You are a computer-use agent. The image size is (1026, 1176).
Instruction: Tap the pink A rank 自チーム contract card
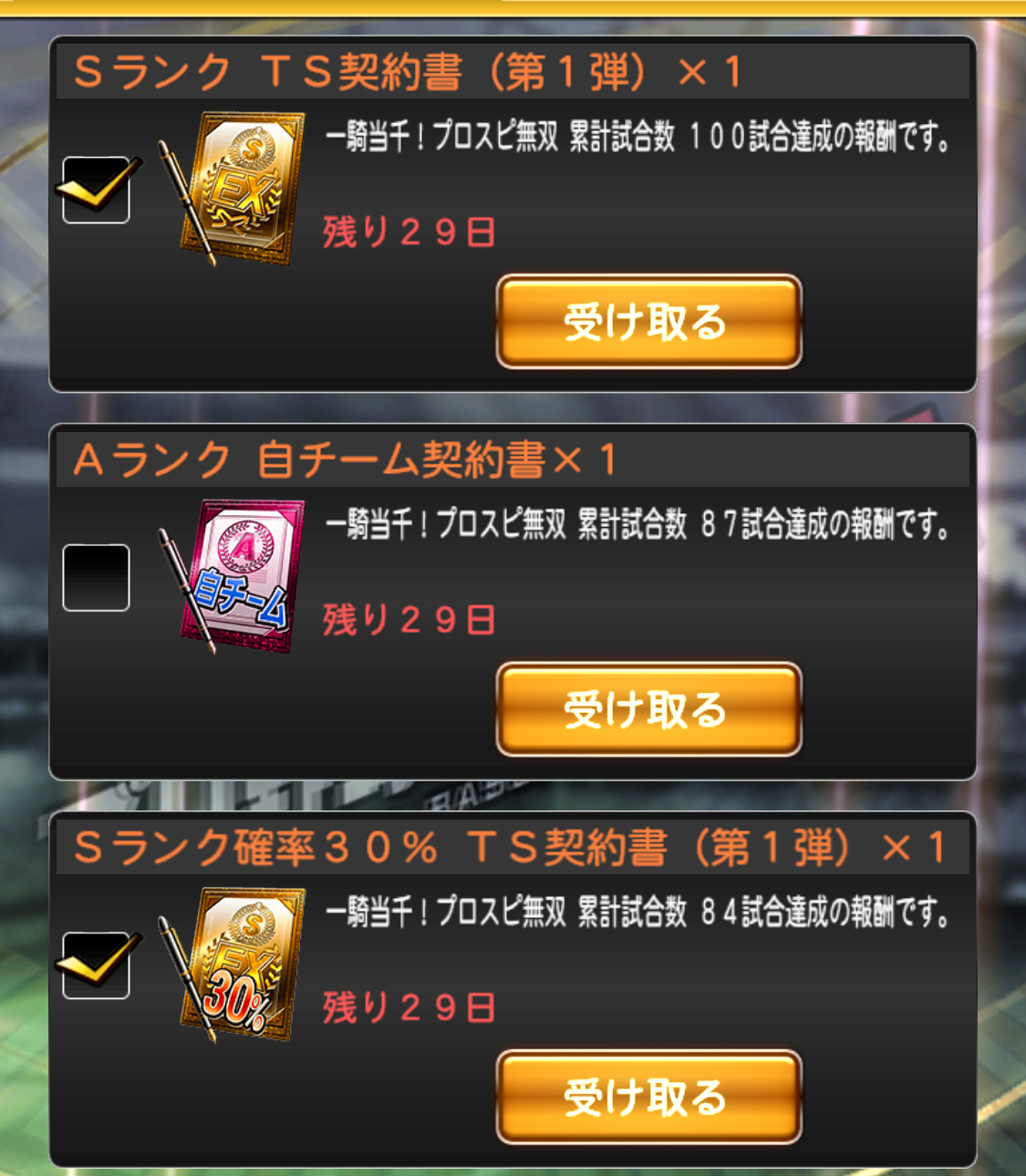pos(242,574)
